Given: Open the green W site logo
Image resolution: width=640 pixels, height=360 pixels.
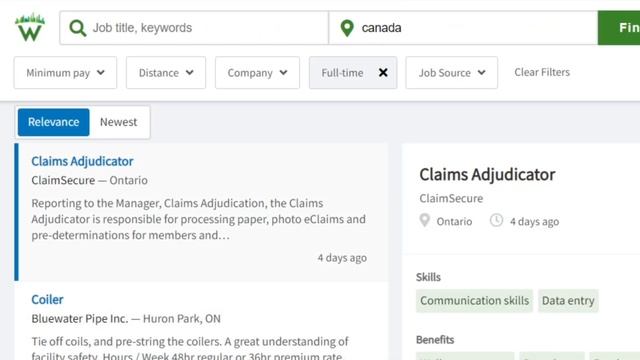Looking at the screenshot, I should point(30,28).
